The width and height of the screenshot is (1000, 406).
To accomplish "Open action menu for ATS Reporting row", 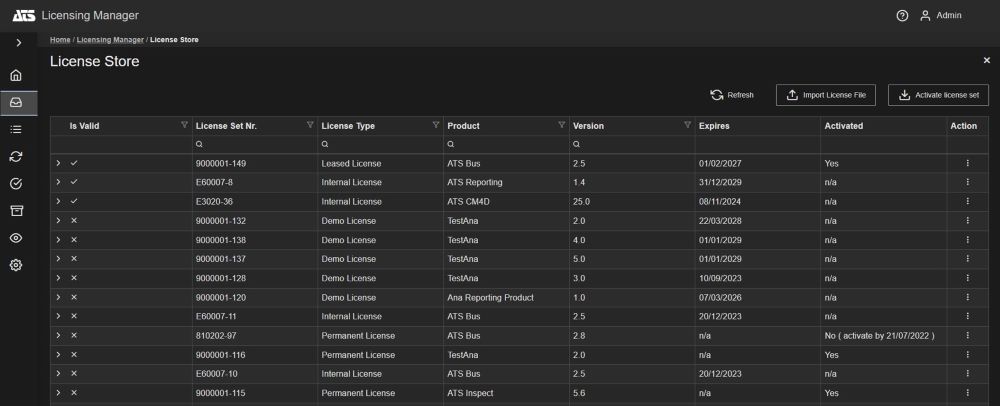I will point(967,182).
